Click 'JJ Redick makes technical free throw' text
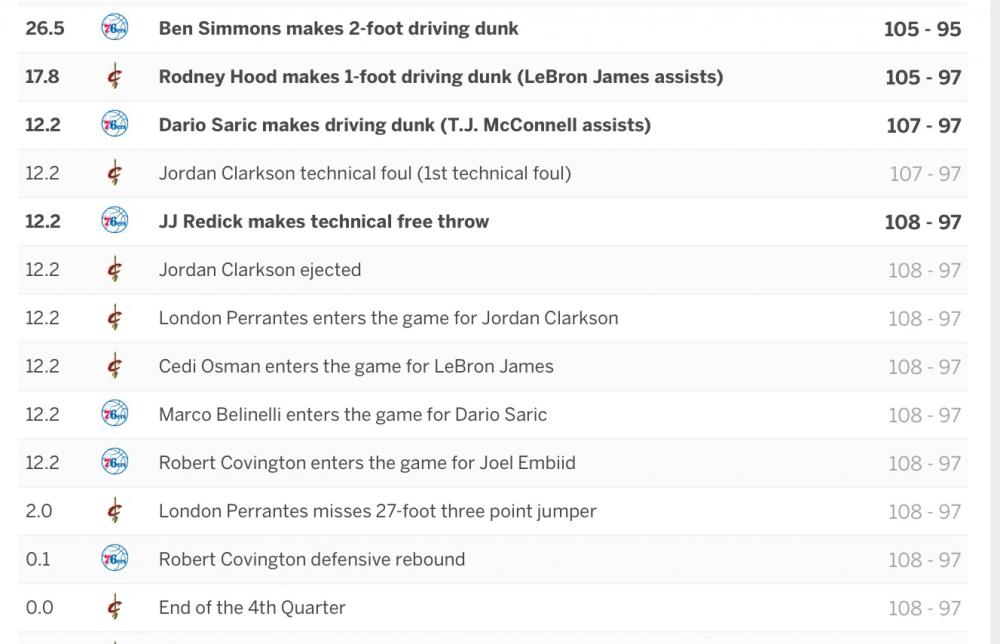The image size is (1000, 644). (x=323, y=221)
